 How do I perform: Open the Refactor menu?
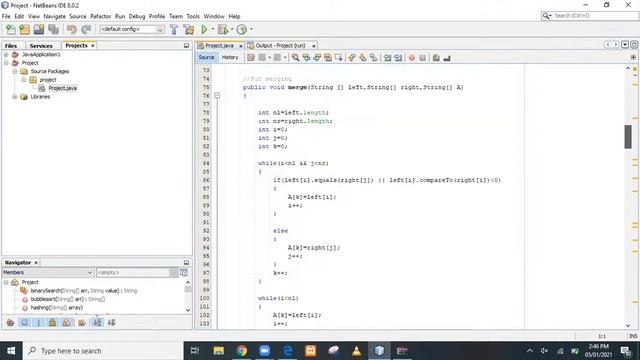click(100, 16)
